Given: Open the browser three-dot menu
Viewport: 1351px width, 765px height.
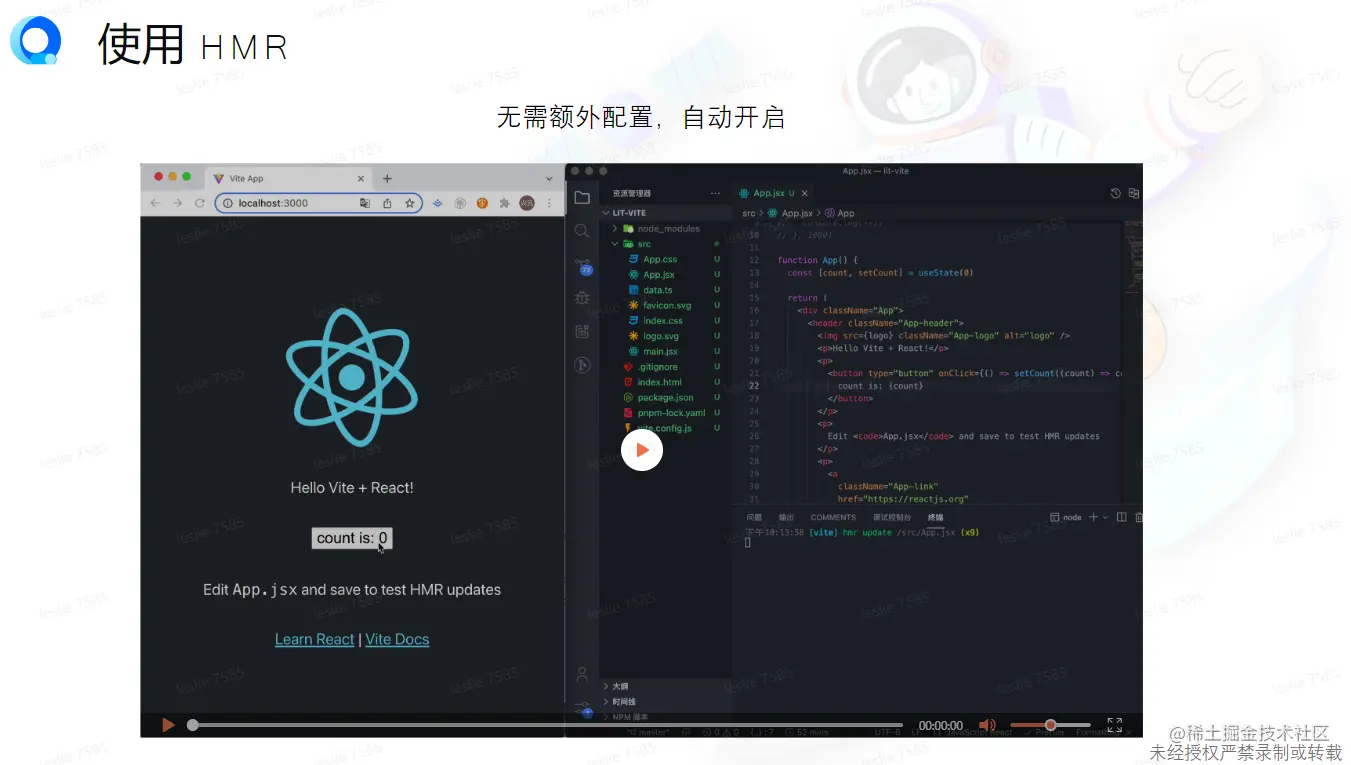Looking at the screenshot, I should pos(548,203).
